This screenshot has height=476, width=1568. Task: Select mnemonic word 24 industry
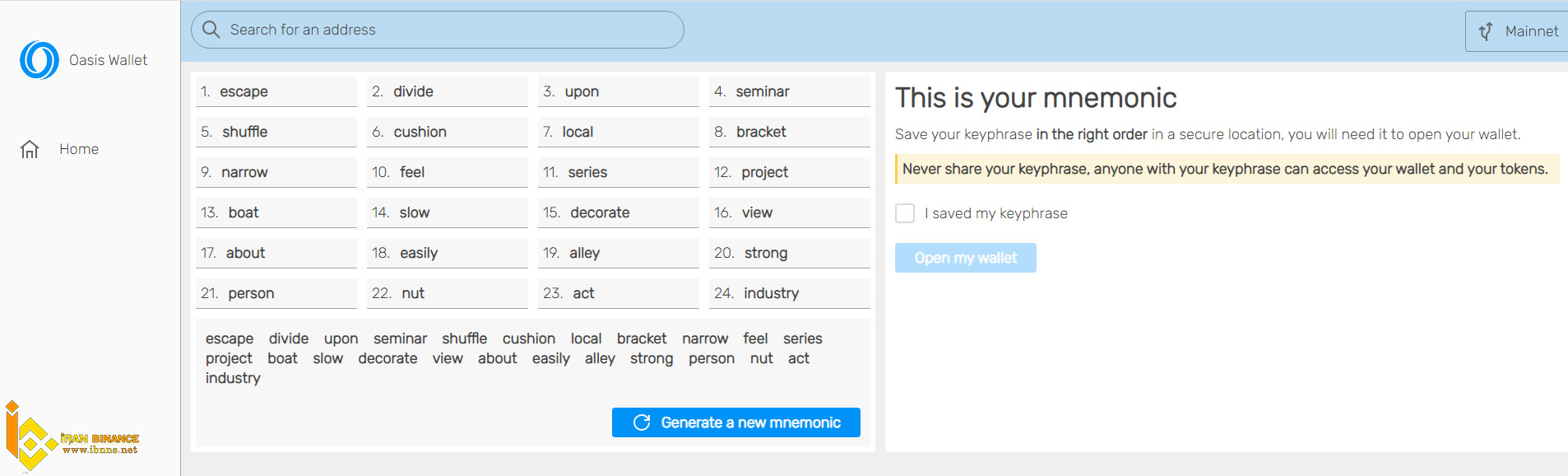790,293
